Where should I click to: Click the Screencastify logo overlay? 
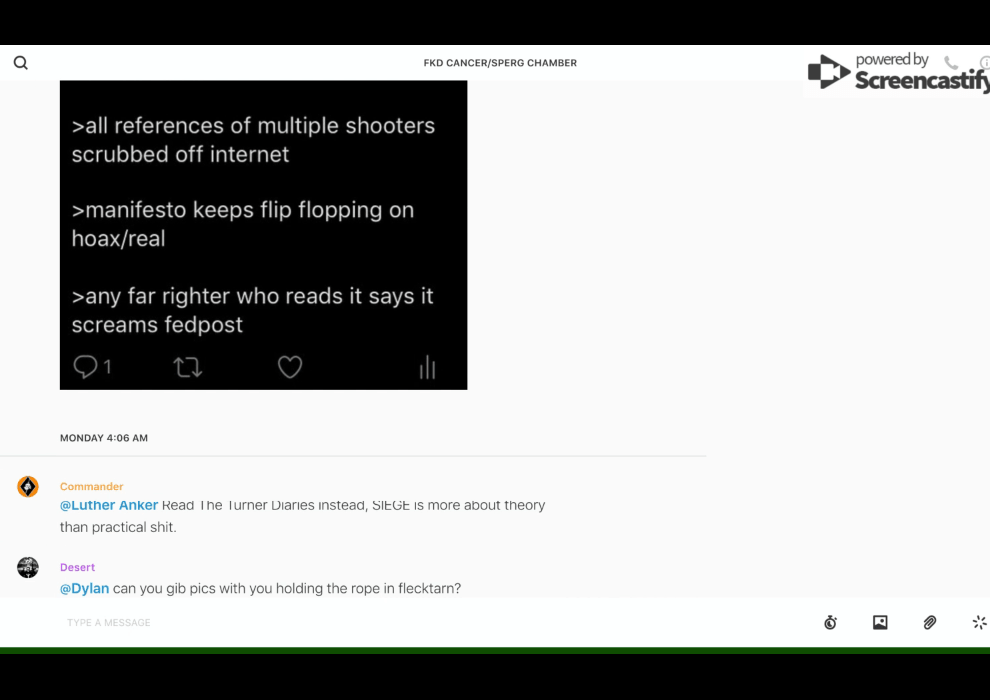(896, 72)
